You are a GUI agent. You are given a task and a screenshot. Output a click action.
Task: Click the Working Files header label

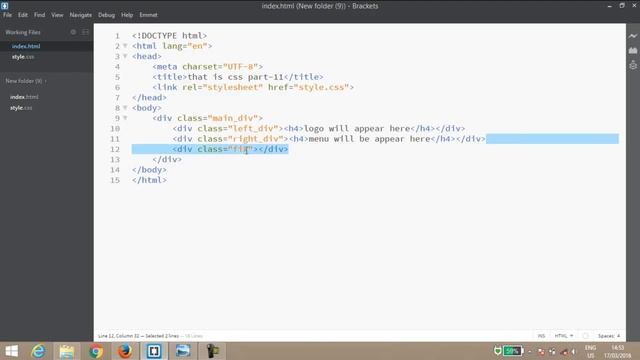23,32
